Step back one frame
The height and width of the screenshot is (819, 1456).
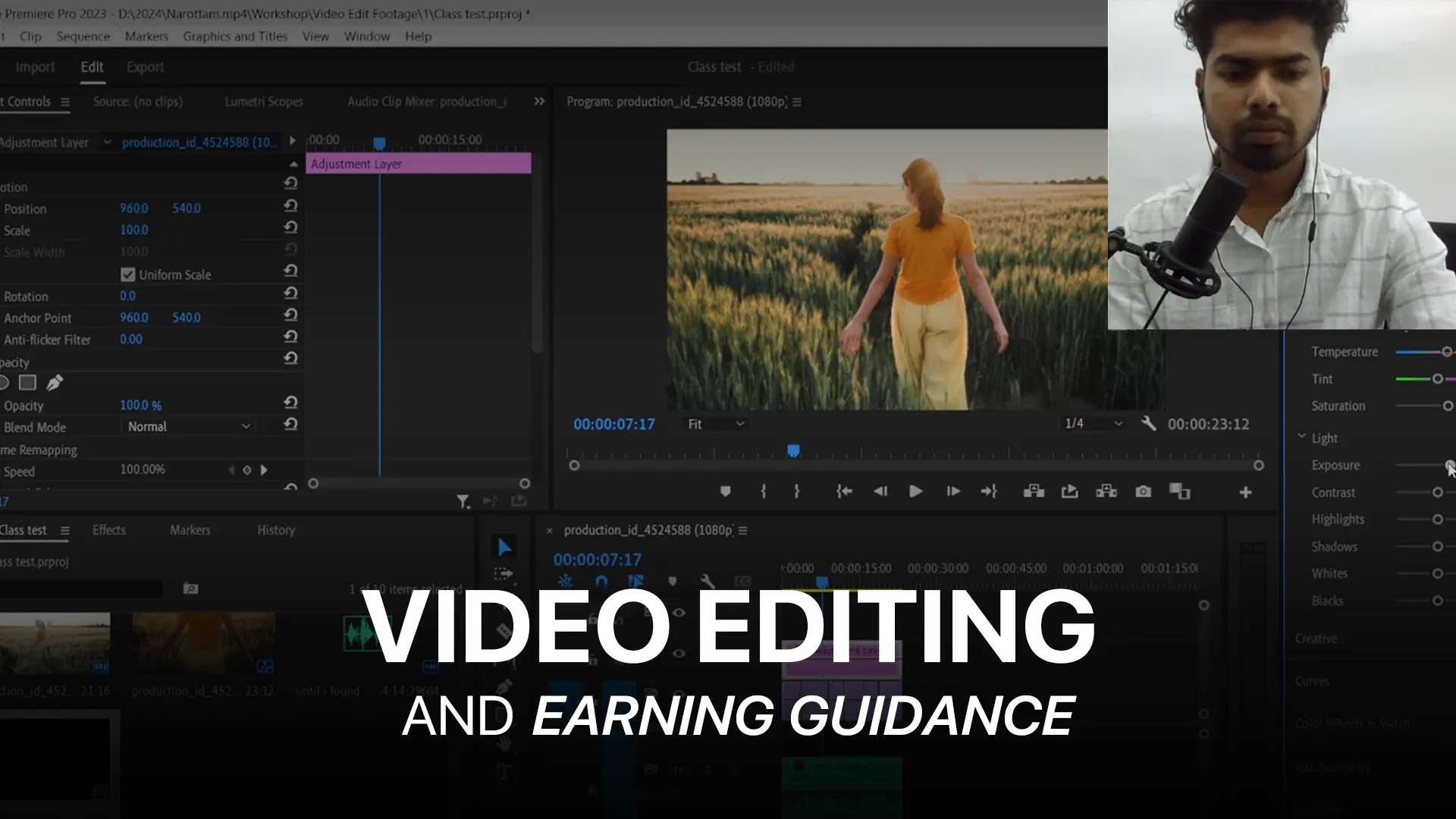pos(880,491)
